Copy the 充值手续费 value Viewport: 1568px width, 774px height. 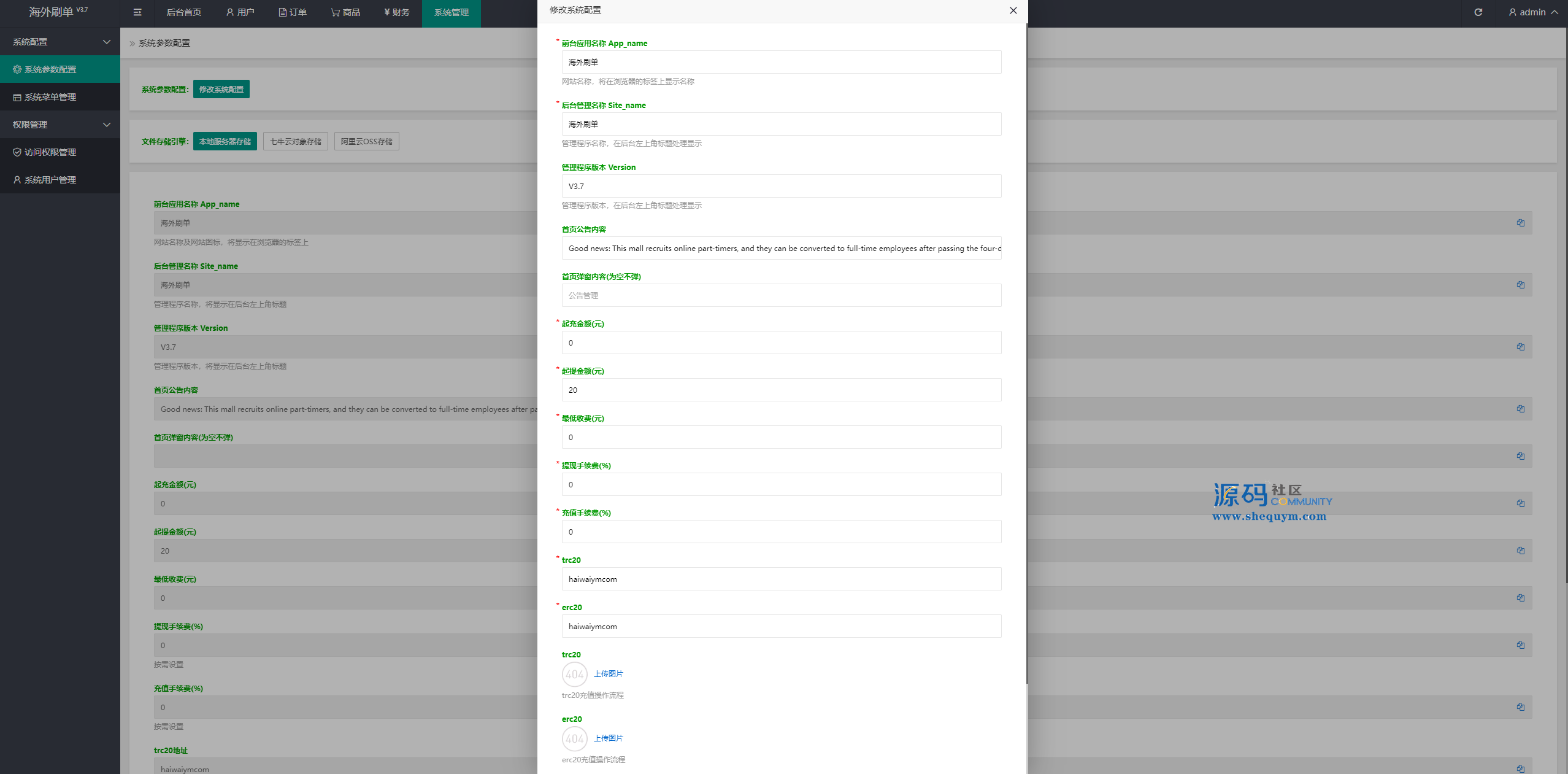click(x=1521, y=707)
